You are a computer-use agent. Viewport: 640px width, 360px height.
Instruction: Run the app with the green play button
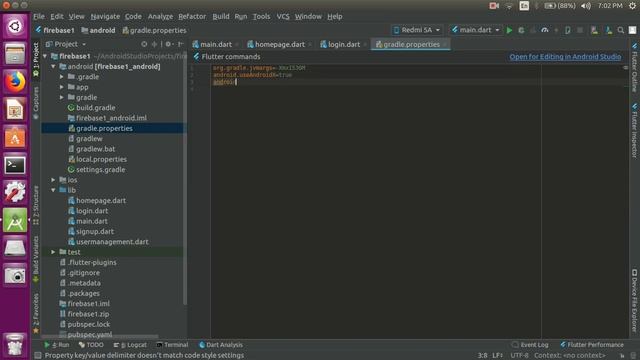[509, 30]
